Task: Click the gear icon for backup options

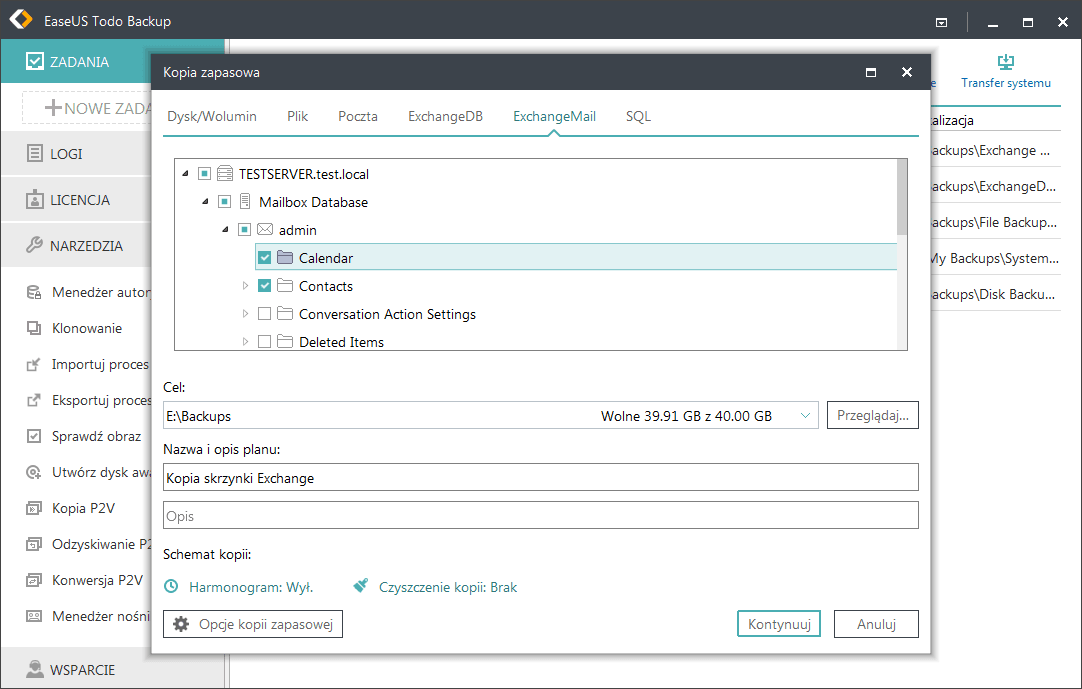Action: pyautogui.click(x=181, y=624)
